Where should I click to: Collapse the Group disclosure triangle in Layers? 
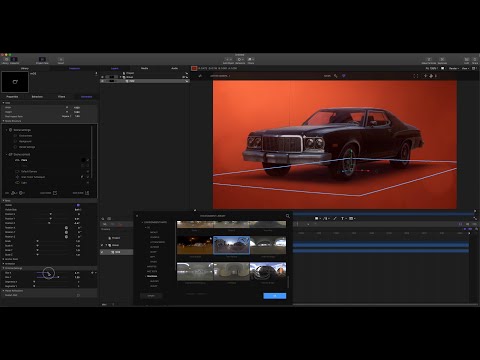(x=121, y=77)
